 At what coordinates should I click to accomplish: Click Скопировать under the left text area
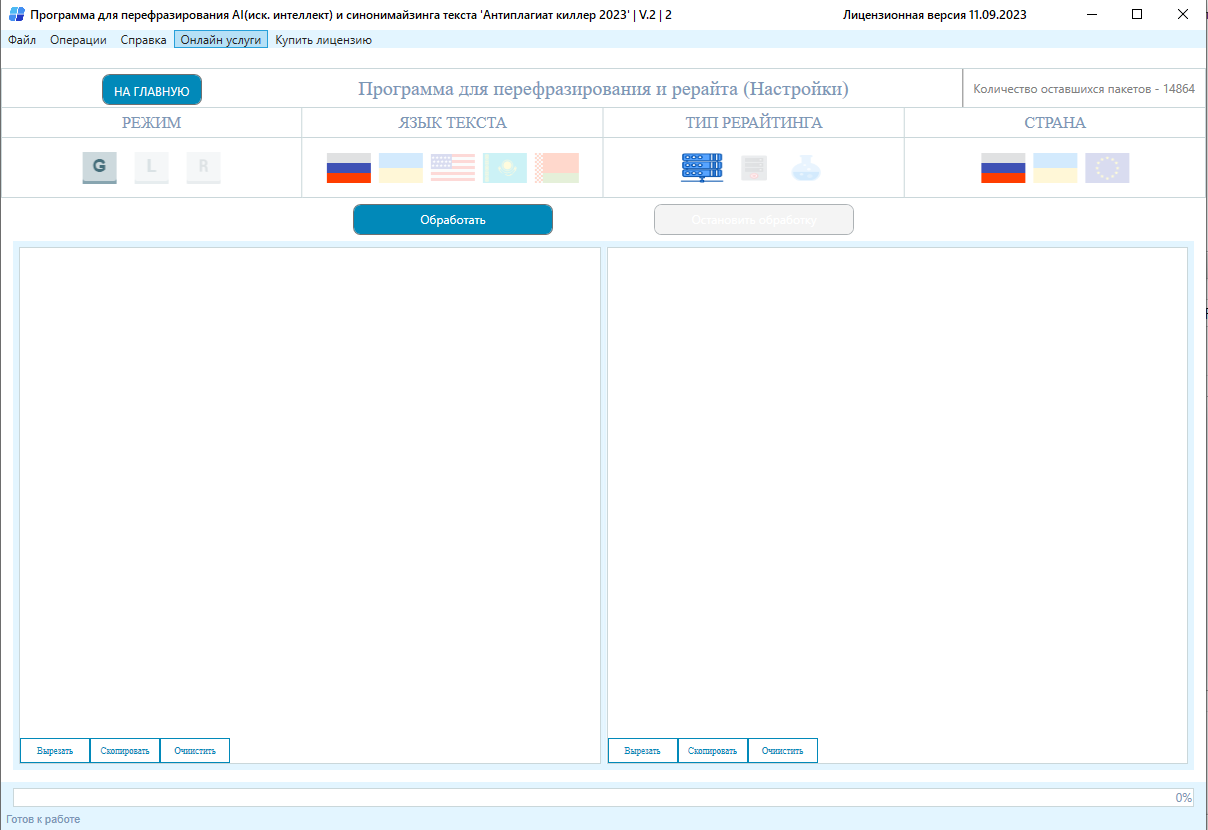point(125,750)
